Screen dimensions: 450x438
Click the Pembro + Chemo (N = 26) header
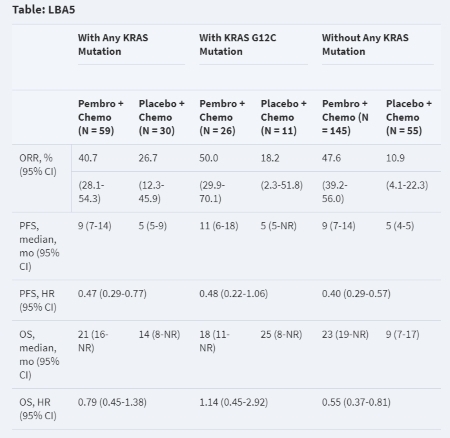222,117
